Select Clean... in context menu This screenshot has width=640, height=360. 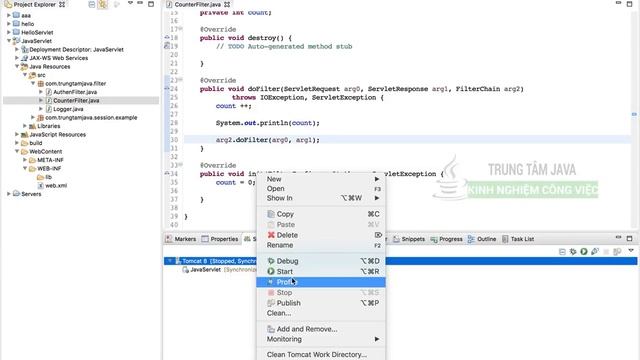(321, 313)
